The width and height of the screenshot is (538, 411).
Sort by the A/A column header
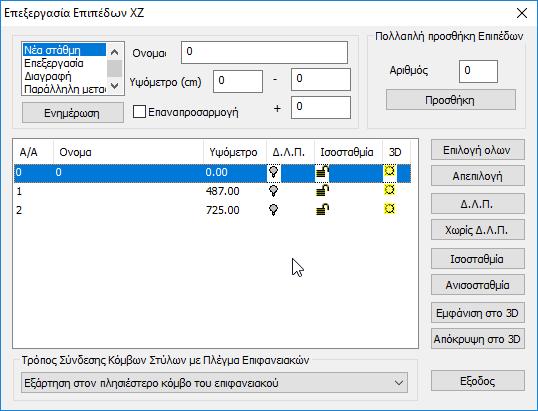coord(33,152)
